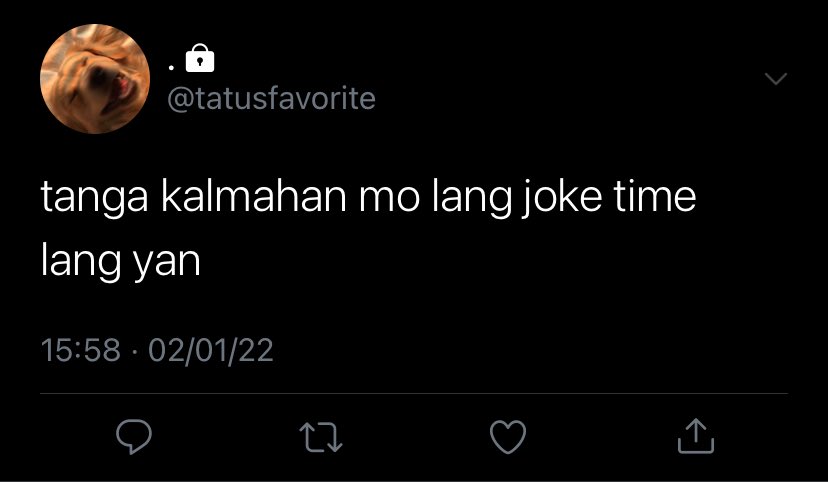Click the 15:58 posting time

point(81,350)
